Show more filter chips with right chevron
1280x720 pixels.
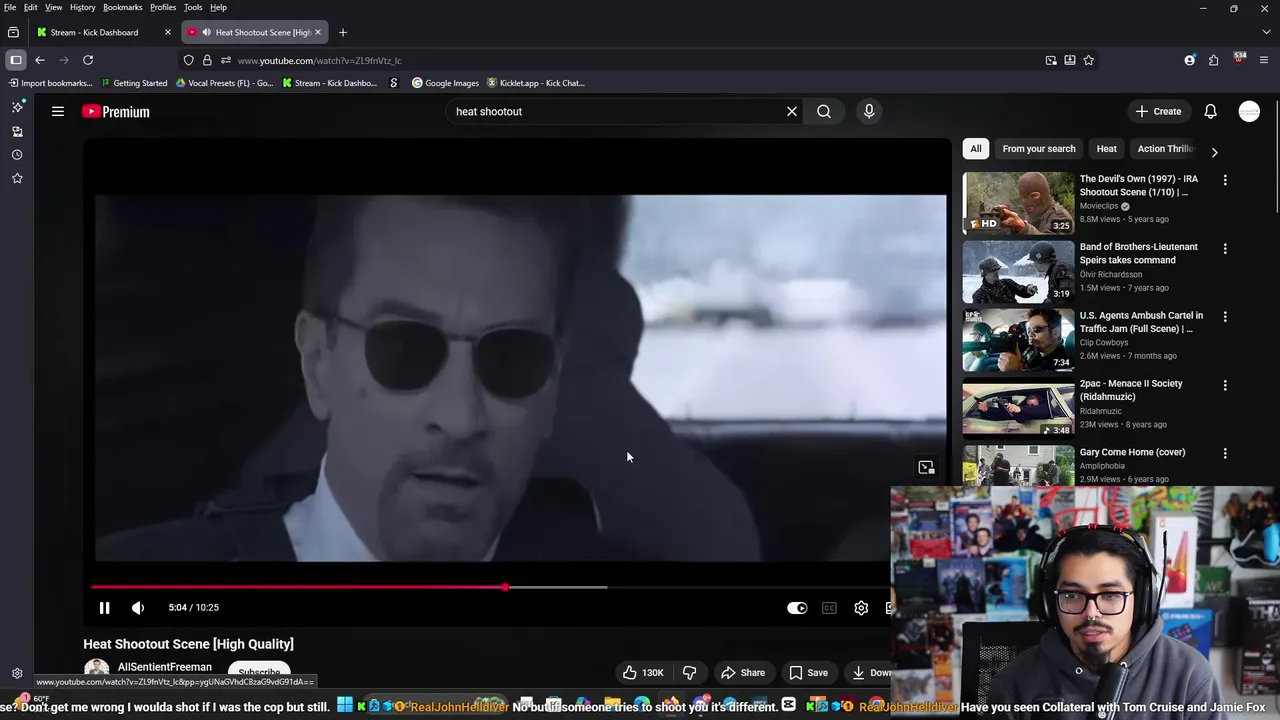[1214, 152]
